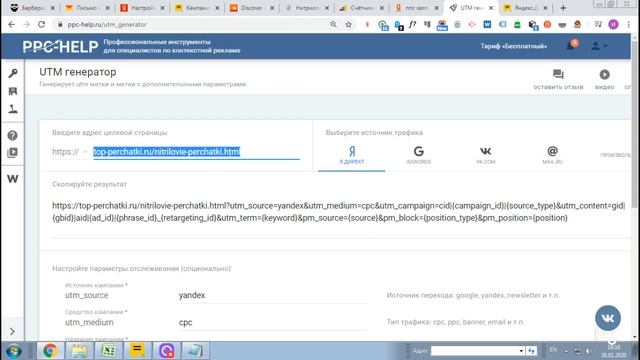Bookmark this page with the star icon
The image size is (640, 360).
click(348, 24)
